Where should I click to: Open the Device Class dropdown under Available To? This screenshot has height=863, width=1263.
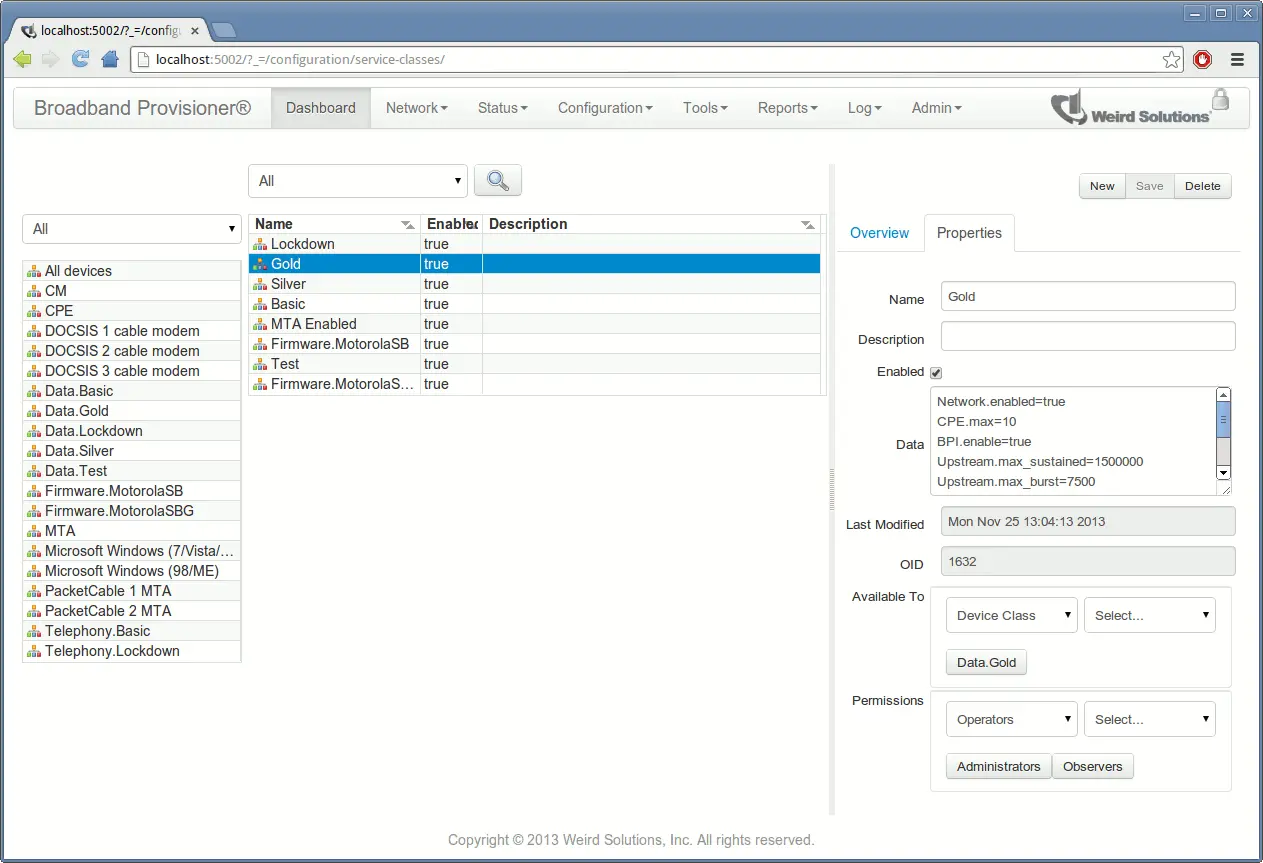[1011, 615]
